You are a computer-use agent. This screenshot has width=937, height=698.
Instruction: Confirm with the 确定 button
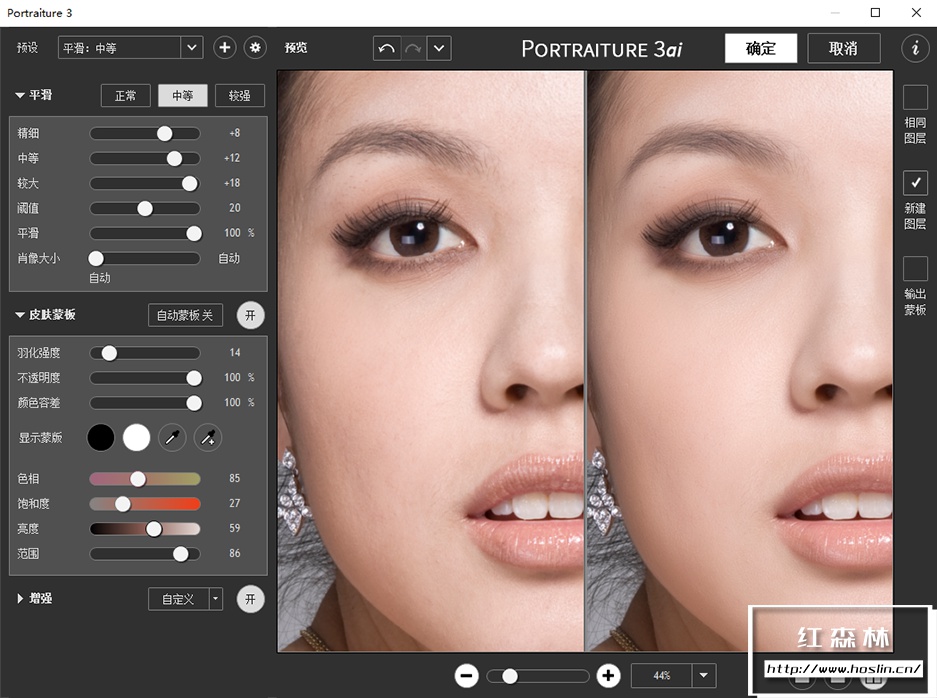point(761,48)
